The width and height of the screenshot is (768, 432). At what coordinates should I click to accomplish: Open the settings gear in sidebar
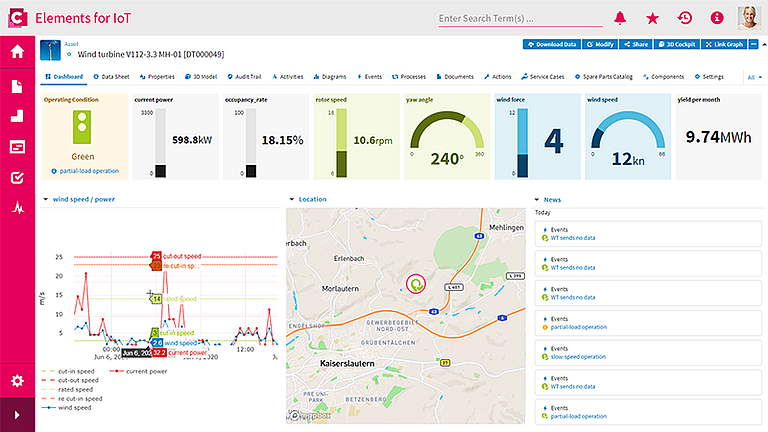pyautogui.click(x=17, y=381)
